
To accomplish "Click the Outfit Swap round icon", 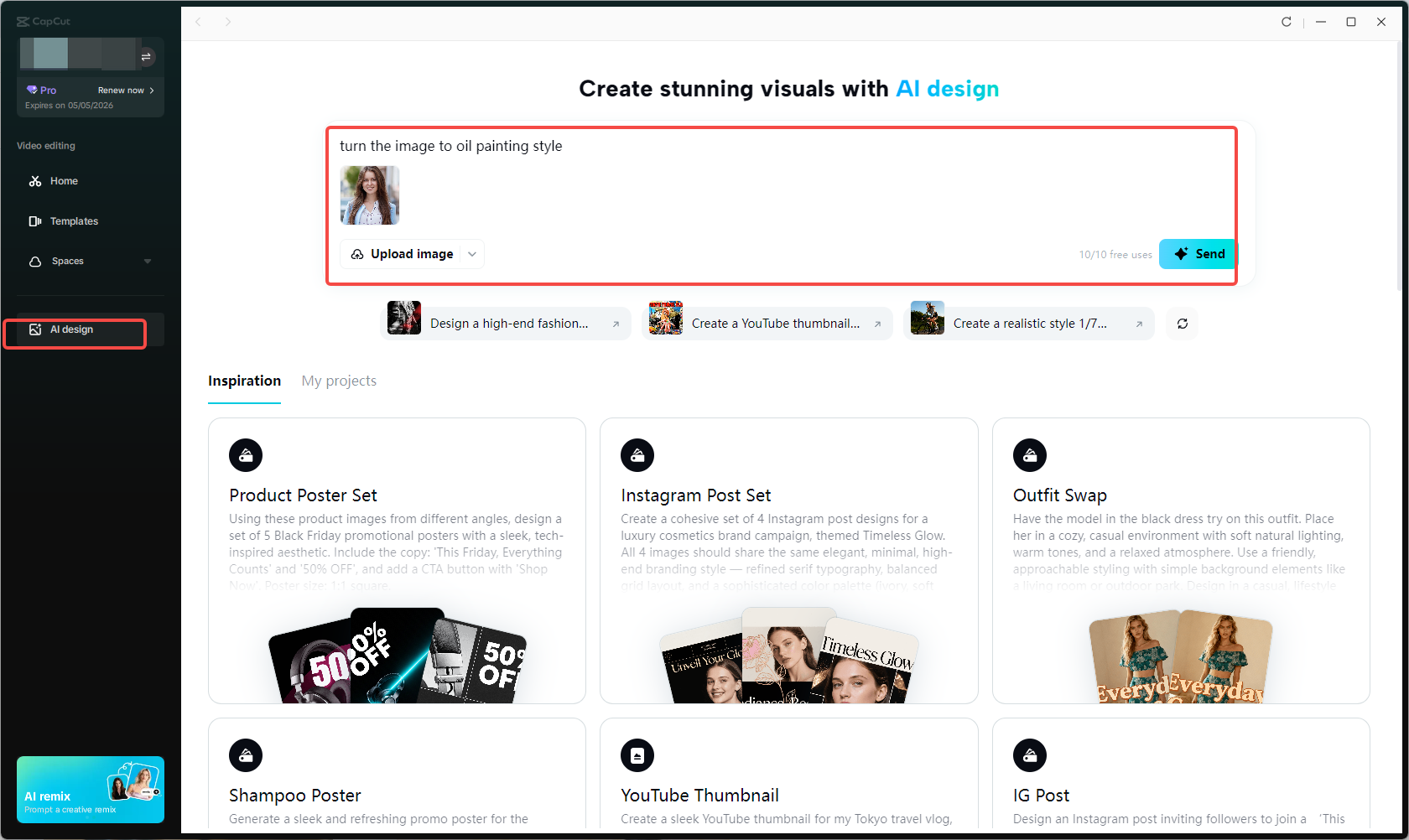I will point(1030,455).
